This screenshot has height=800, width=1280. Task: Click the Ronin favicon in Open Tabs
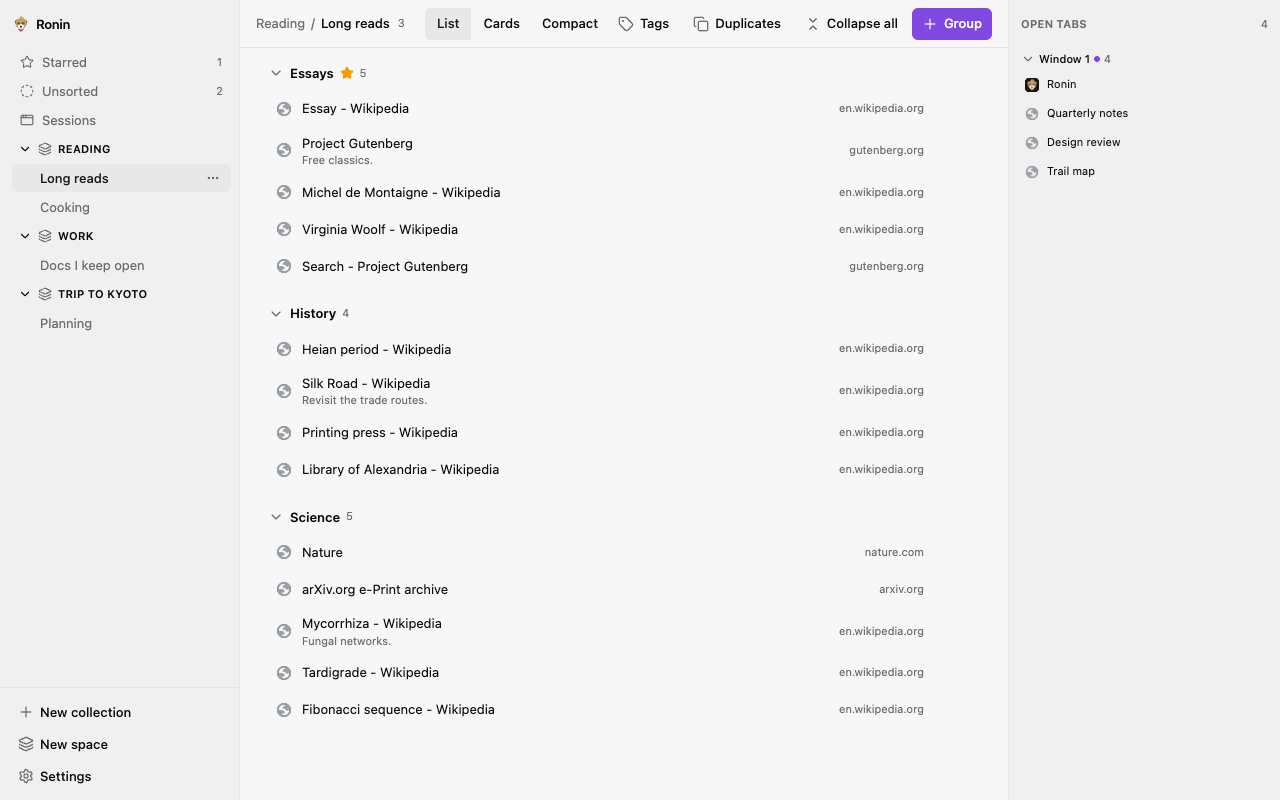(x=1032, y=85)
